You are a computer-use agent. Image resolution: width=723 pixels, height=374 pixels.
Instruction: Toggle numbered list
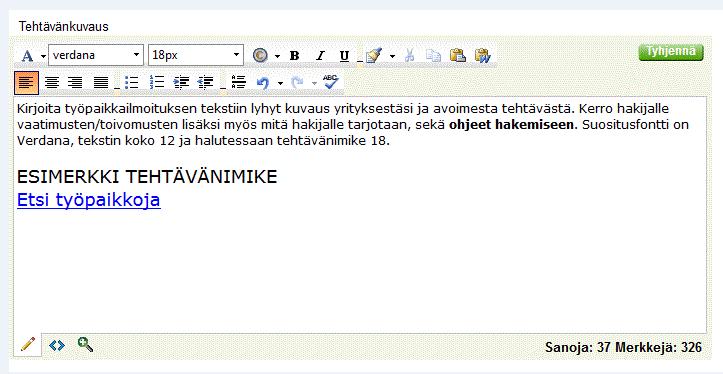[x=157, y=83]
